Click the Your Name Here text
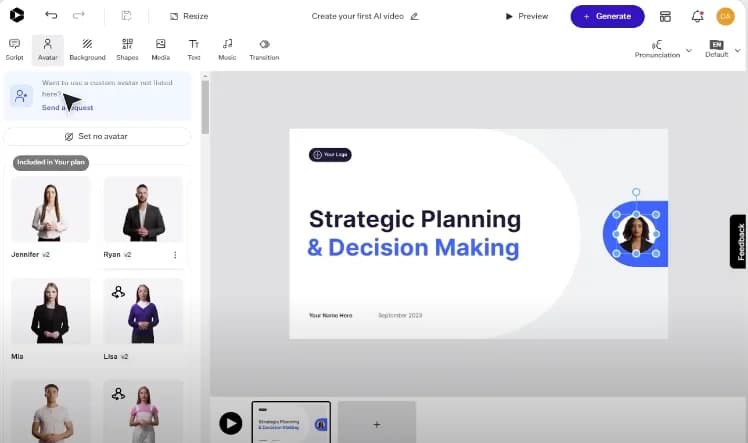The width and height of the screenshot is (748, 443). click(x=331, y=316)
